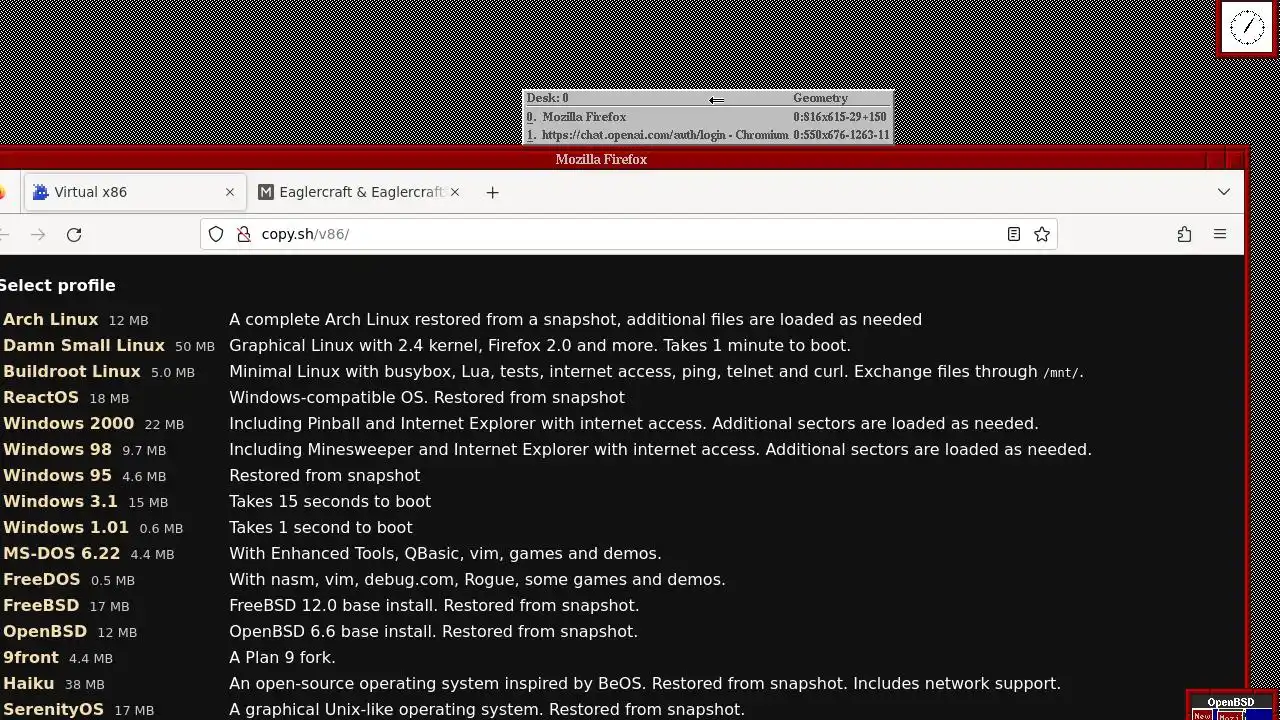Bookmark this page with the star icon

(x=1042, y=234)
